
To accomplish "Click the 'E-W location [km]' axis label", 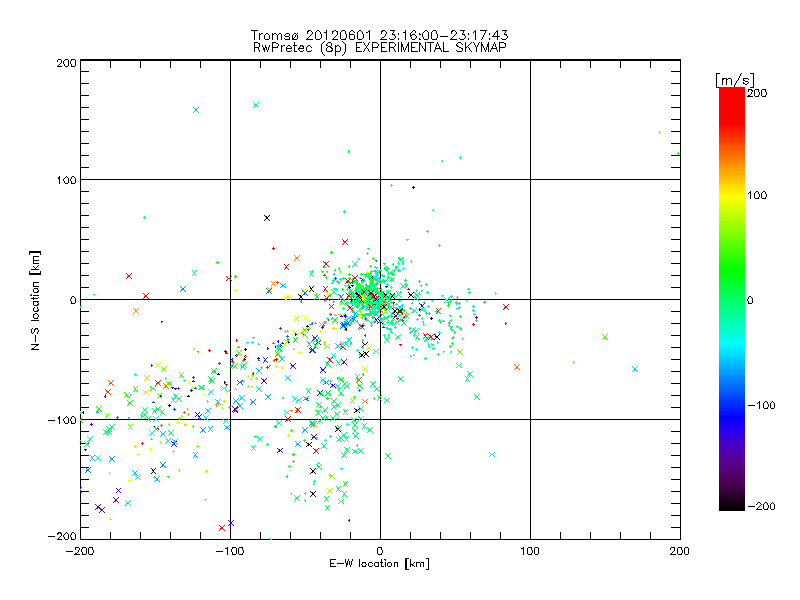I will pyautogui.click(x=379, y=563).
